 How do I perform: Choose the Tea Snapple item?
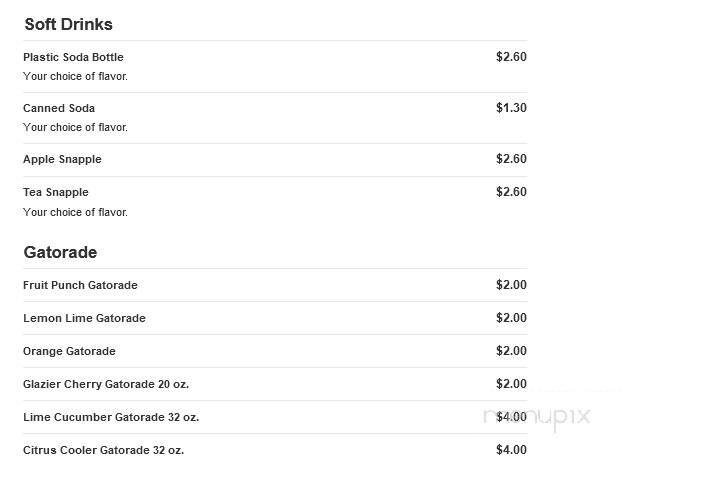tap(56, 192)
